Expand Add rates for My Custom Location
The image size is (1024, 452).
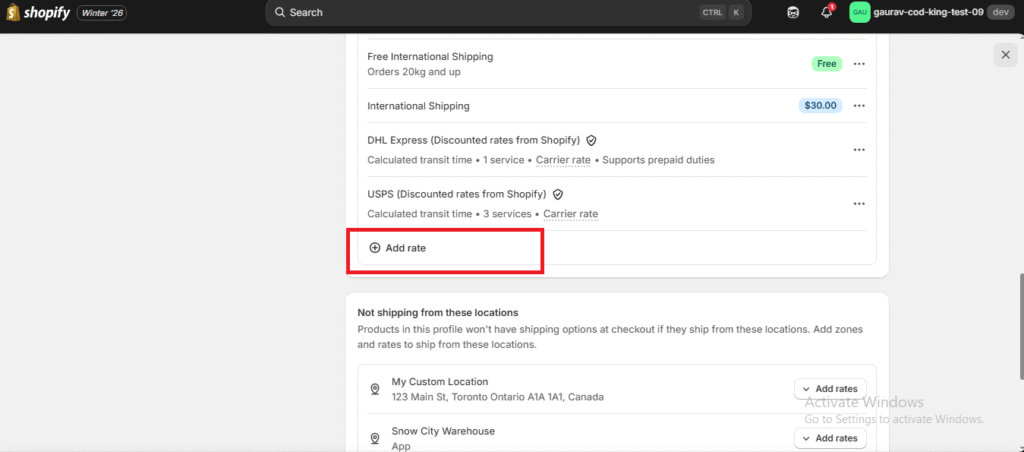click(830, 389)
